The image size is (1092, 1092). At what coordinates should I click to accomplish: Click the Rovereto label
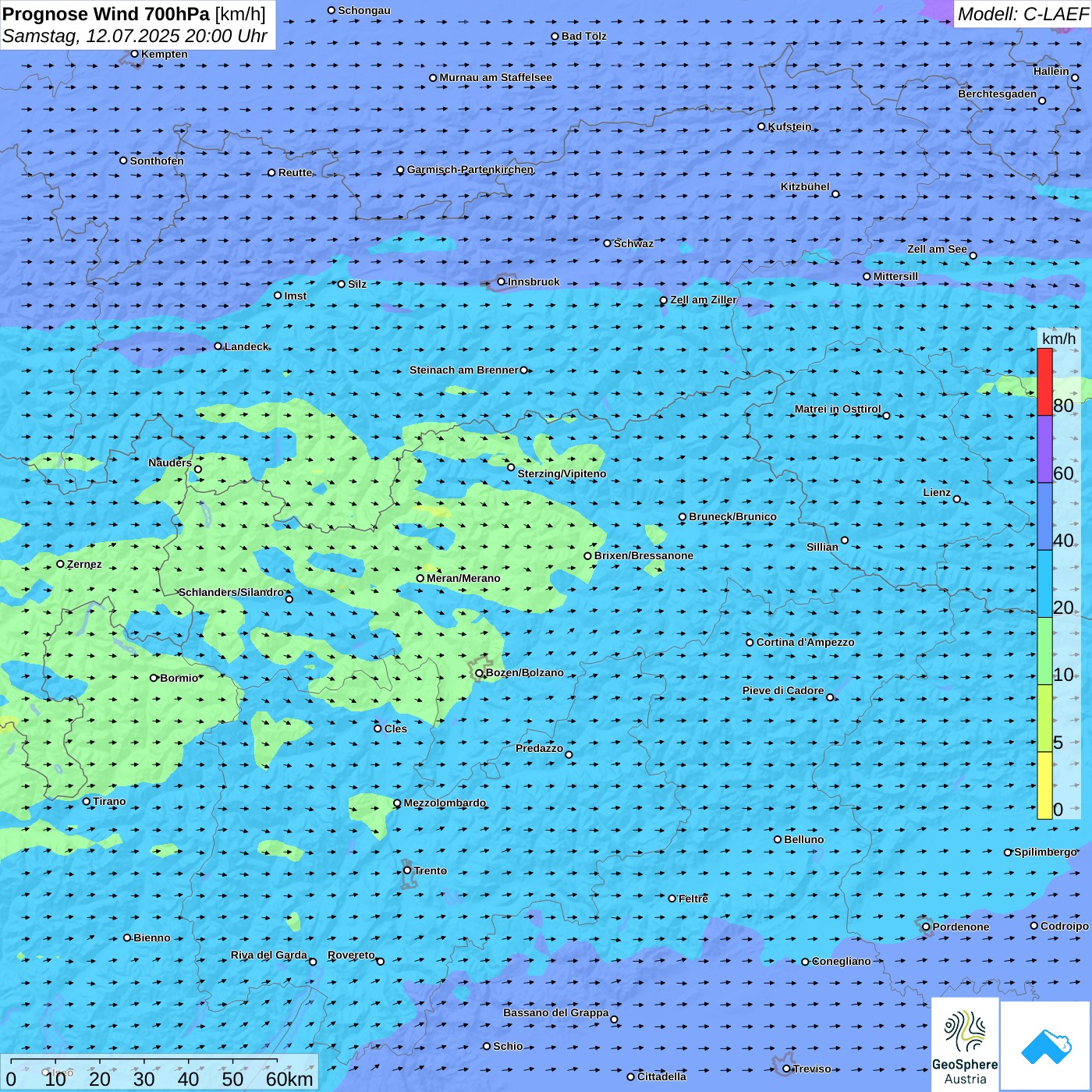351,955
